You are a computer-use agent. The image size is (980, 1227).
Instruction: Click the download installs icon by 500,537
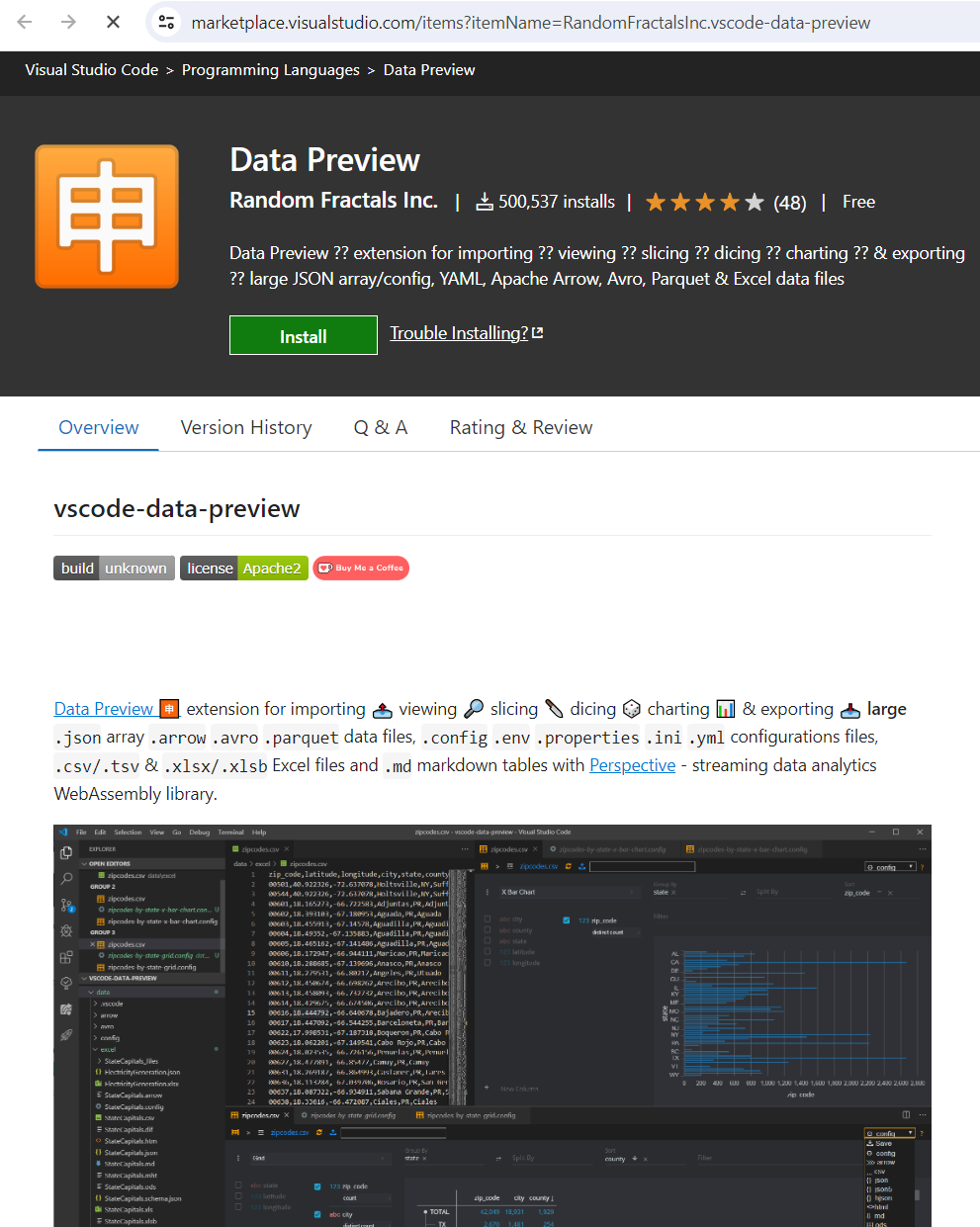click(x=485, y=202)
